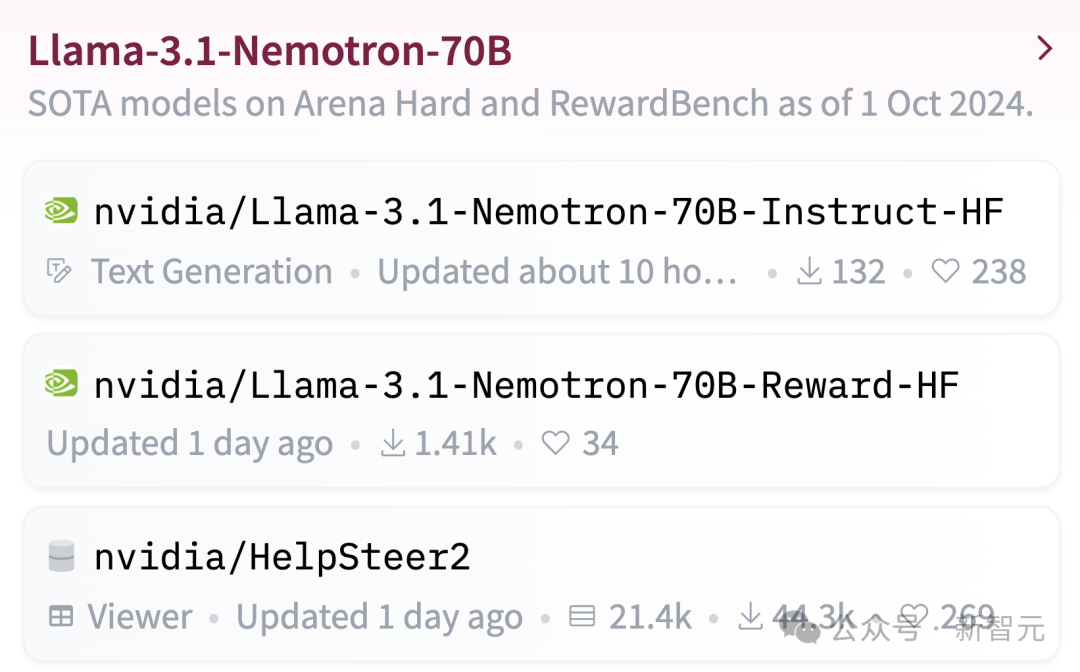This screenshot has width=1080, height=672.
Task: Open nvidia/Llama-3.1-Nemotron-70B-Instruct-HF model
Action: coord(548,212)
